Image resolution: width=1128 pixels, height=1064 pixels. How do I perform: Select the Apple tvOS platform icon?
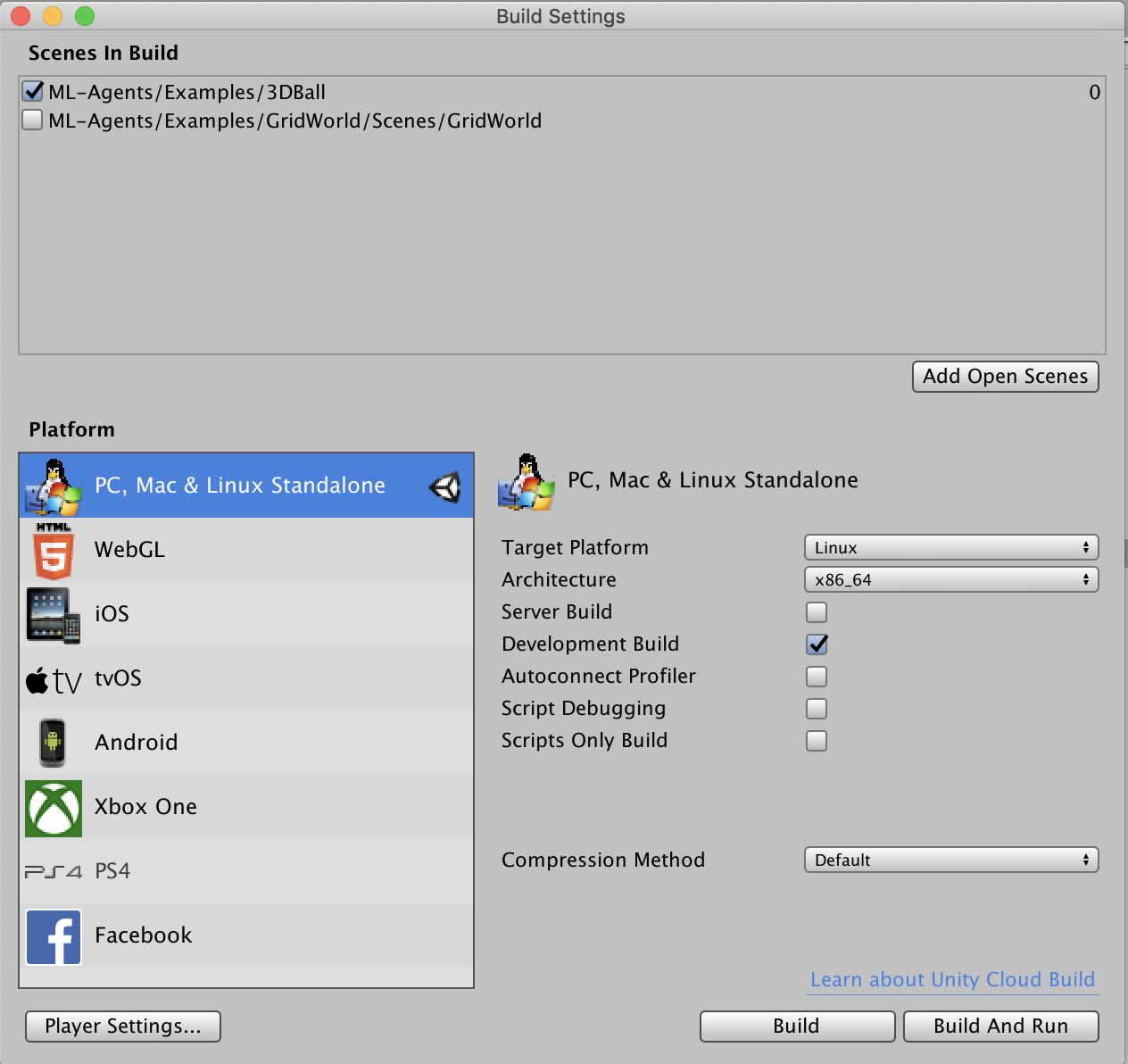tap(53, 679)
